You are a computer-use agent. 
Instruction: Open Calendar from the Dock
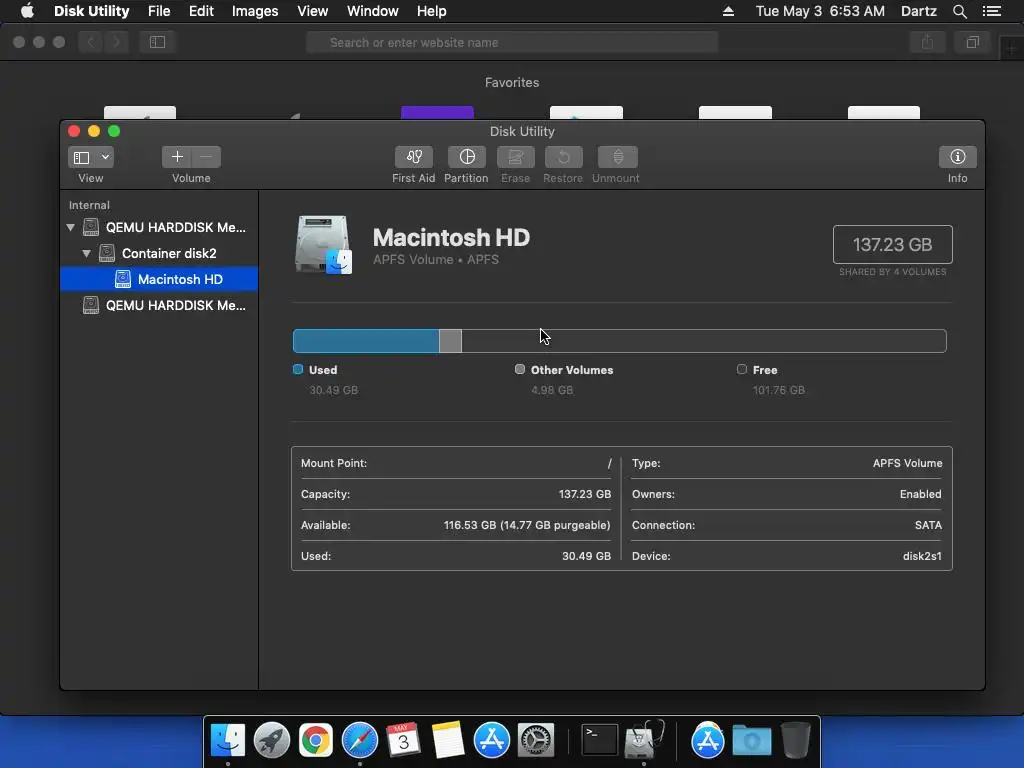(404, 740)
